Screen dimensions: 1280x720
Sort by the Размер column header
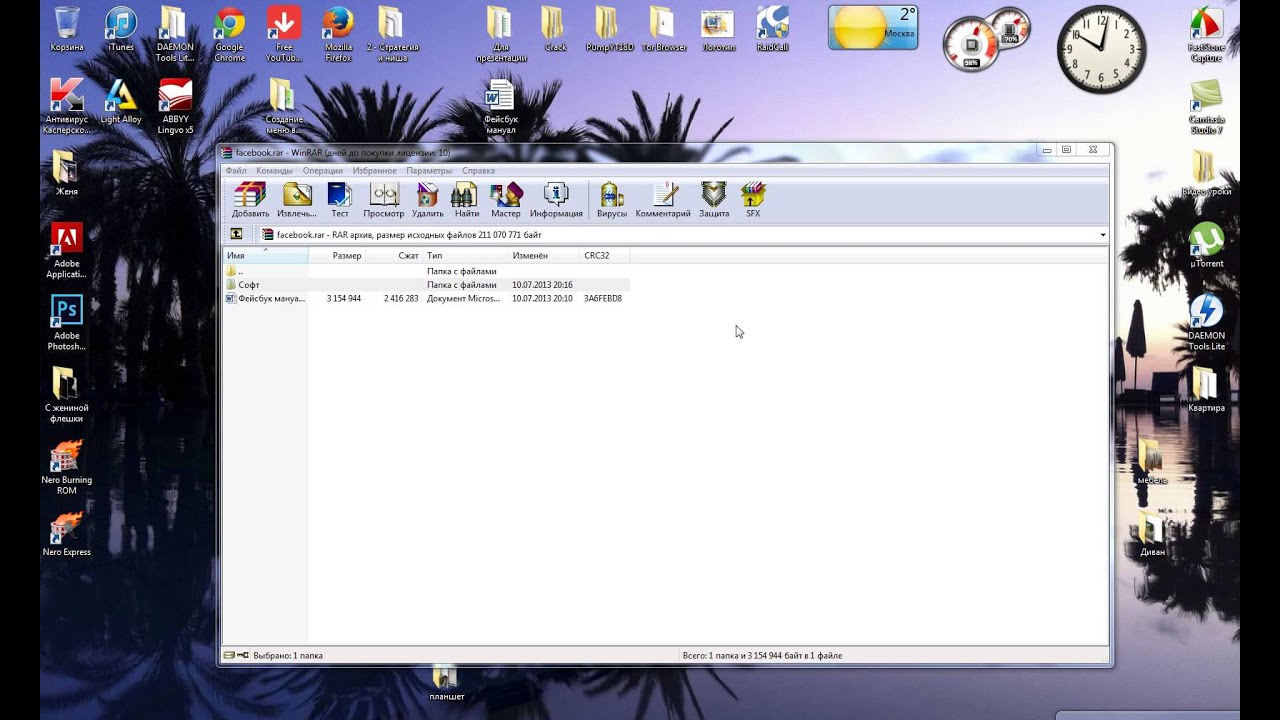336,256
